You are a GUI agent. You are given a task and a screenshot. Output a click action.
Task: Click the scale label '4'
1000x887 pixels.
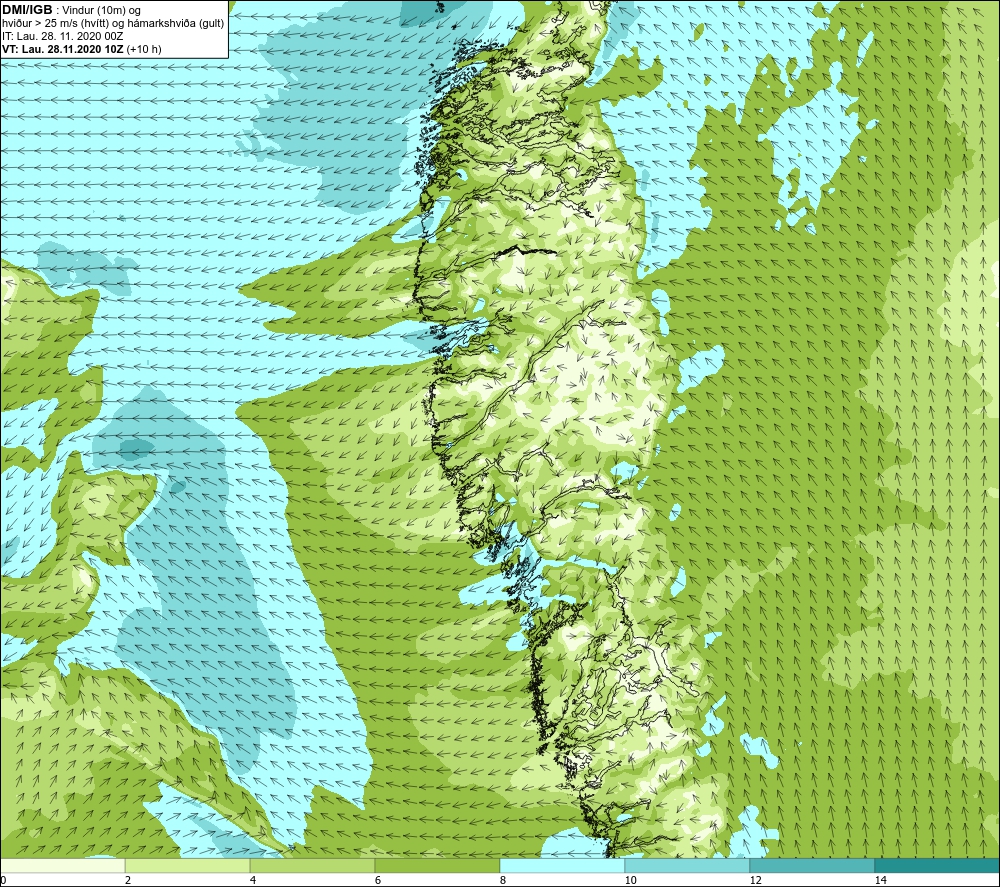coord(253,880)
